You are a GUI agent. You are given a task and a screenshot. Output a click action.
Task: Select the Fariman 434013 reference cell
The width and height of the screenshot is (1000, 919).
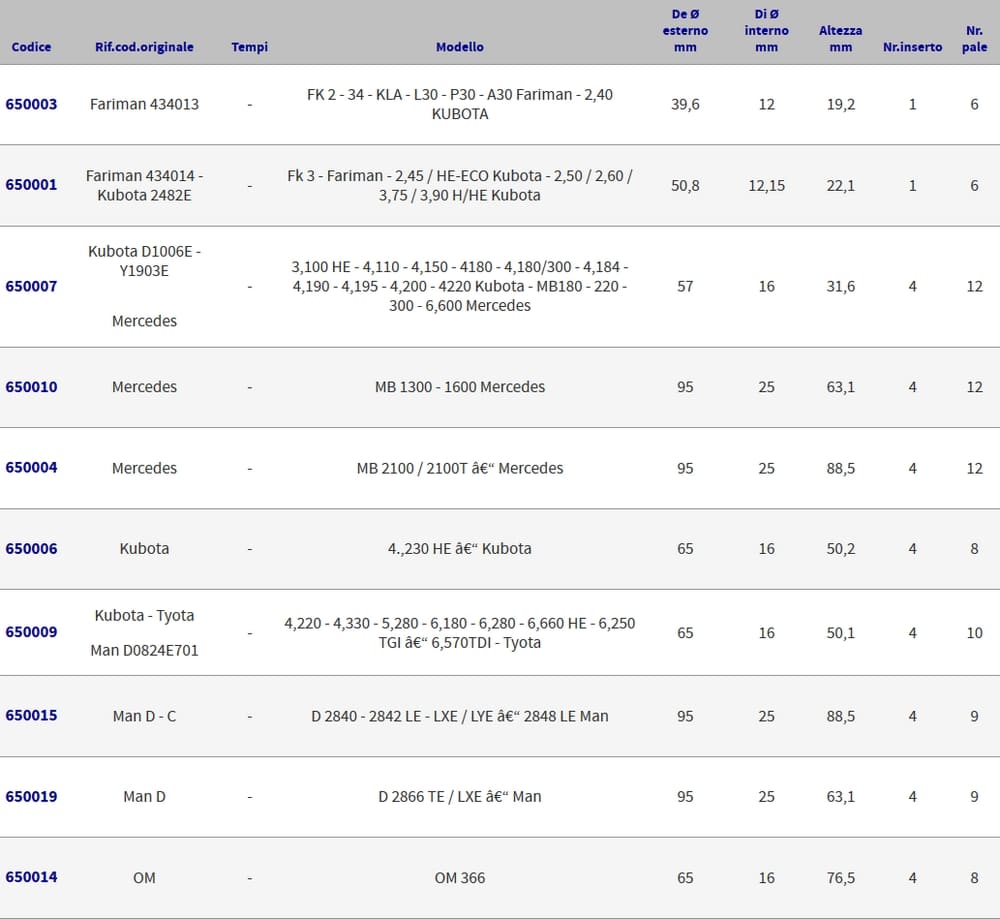pos(144,104)
